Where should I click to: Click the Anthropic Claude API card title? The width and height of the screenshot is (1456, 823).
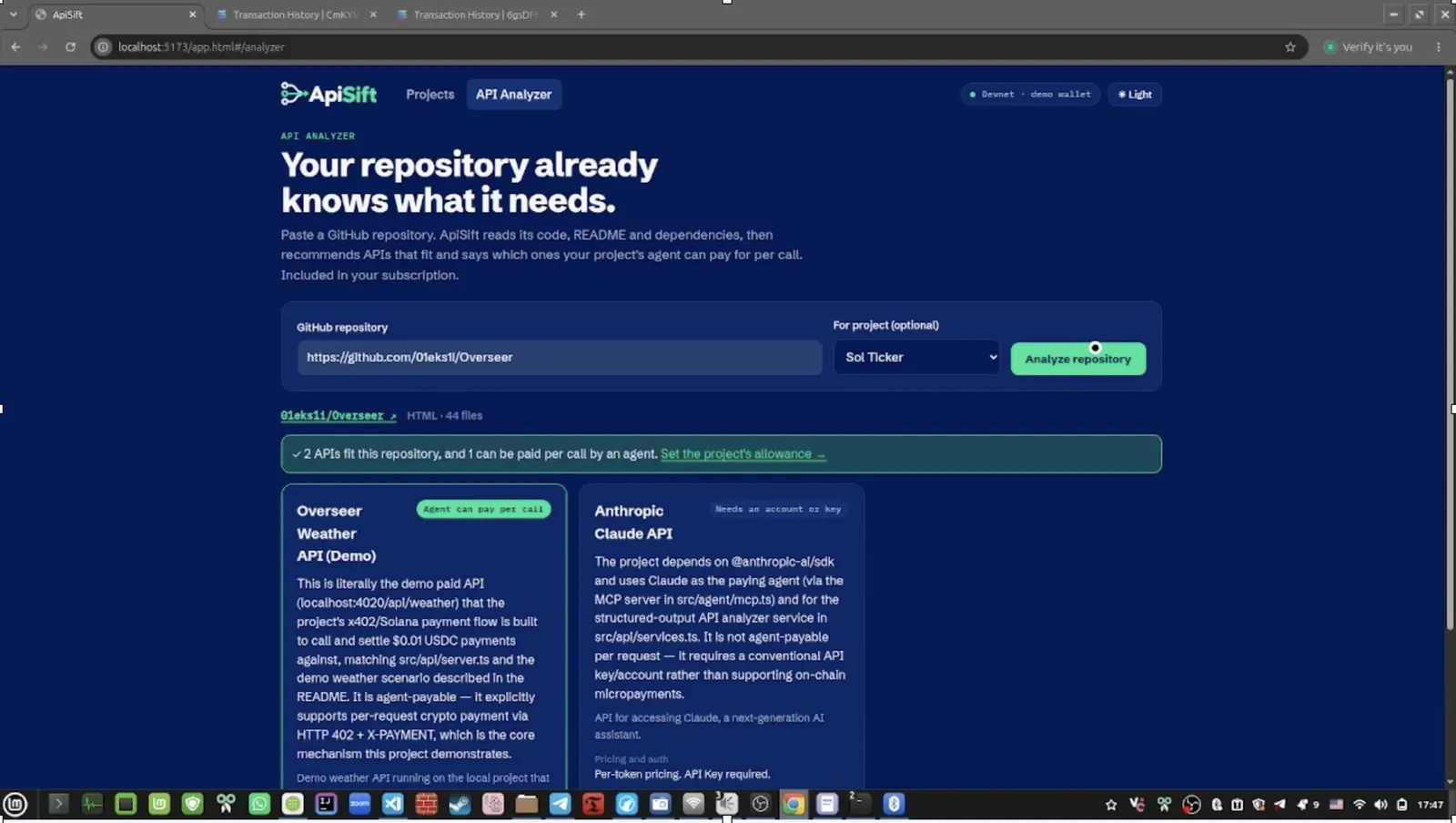tap(633, 523)
